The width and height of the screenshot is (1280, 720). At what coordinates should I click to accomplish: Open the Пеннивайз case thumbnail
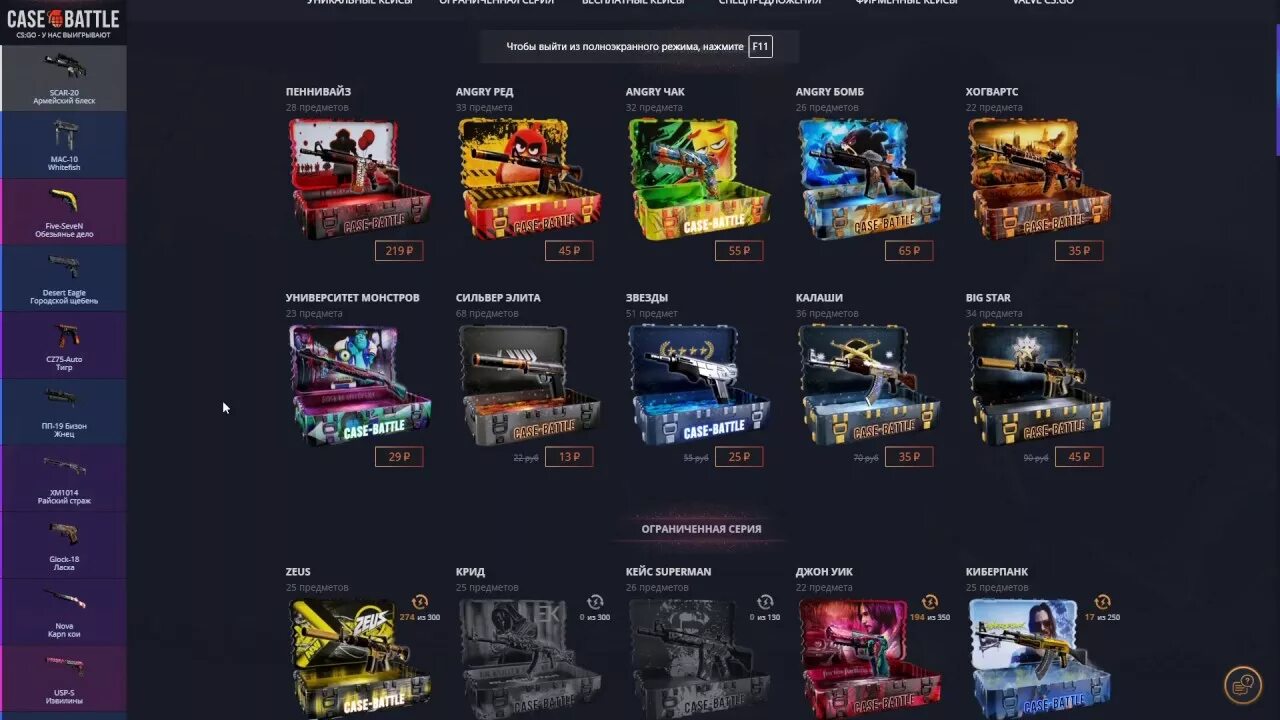359,178
